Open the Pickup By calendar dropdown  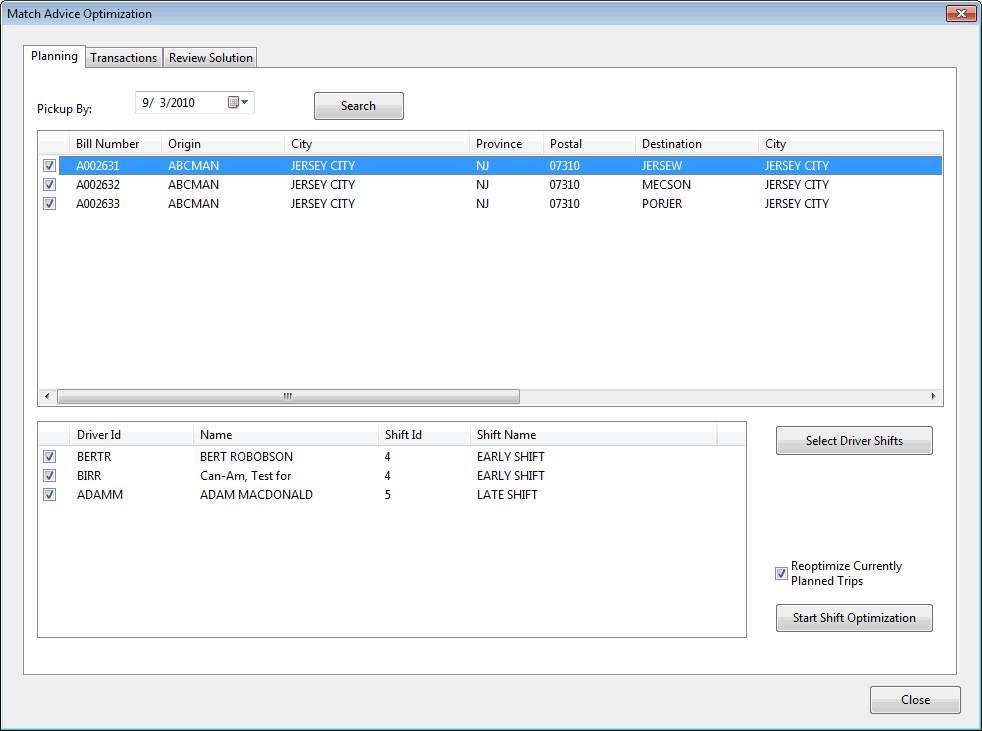coord(239,102)
